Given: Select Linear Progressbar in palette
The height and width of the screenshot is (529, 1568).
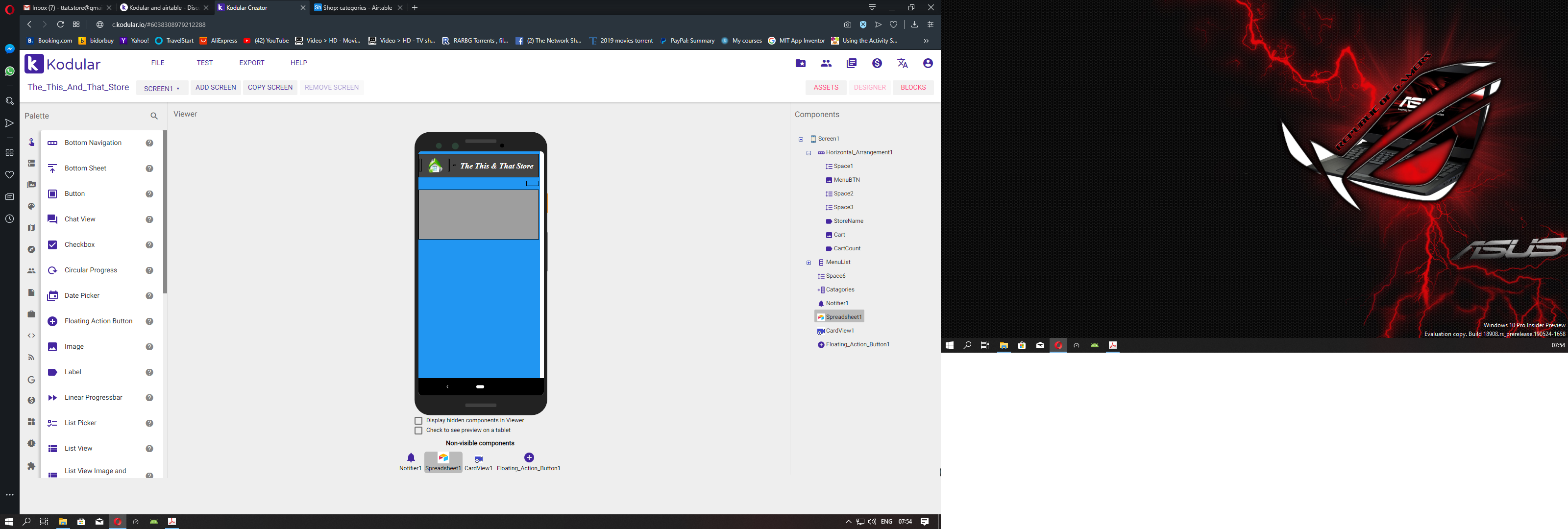Looking at the screenshot, I should 93,398.
